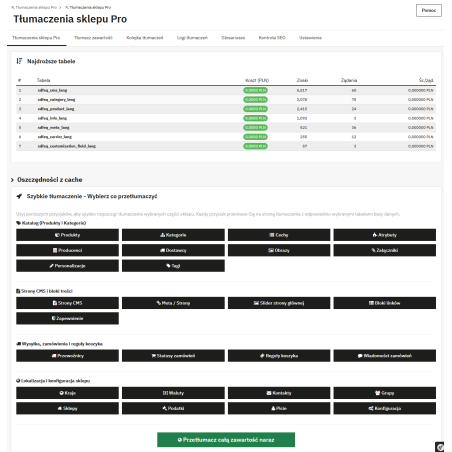The height and width of the screenshot is (452, 452).
Task: Select the Tłumaczenia sklepu Pro tab
Action: pyautogui.click(x=36, y=38)
